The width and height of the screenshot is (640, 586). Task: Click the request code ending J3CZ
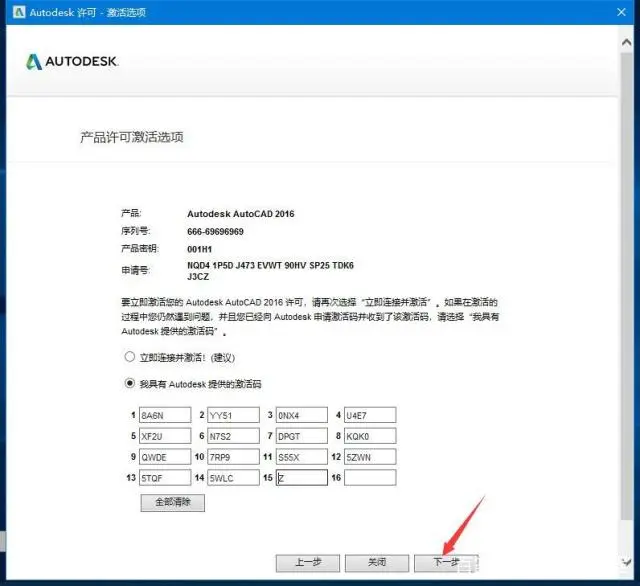(x=270, y=271)
